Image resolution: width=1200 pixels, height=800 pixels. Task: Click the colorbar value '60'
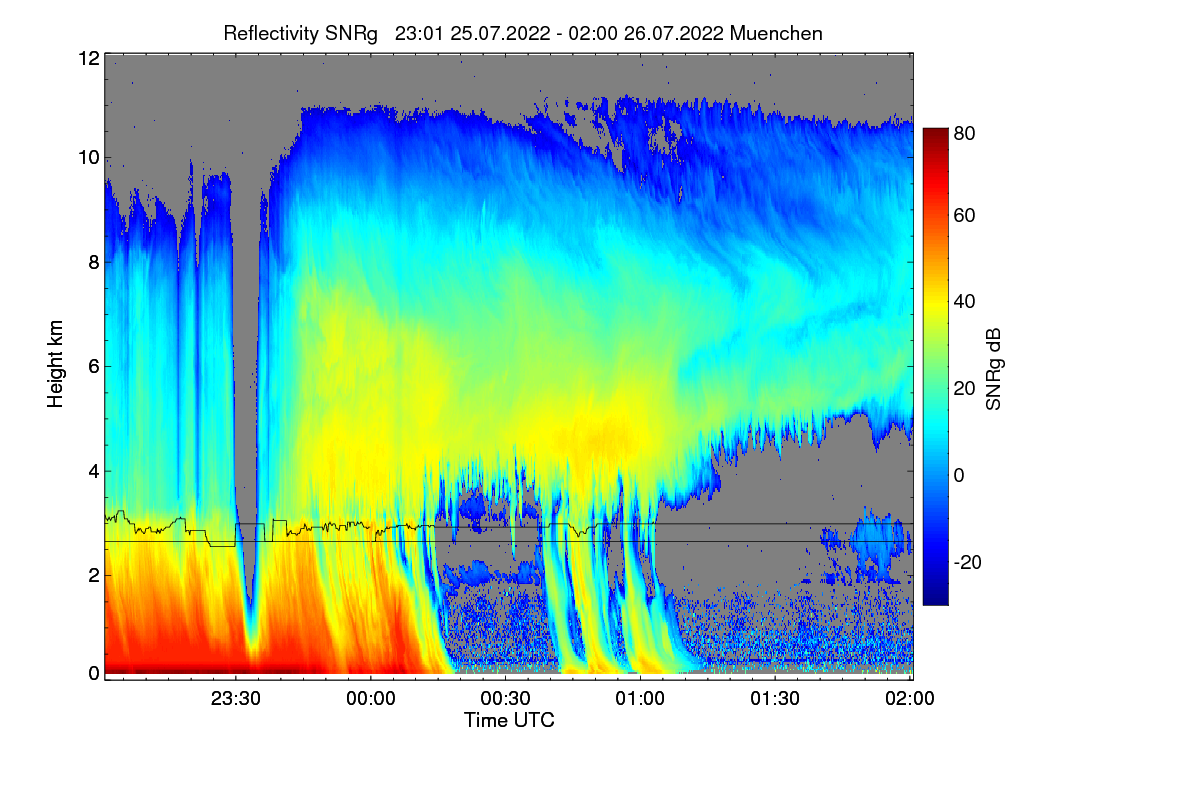click(964, 216)
